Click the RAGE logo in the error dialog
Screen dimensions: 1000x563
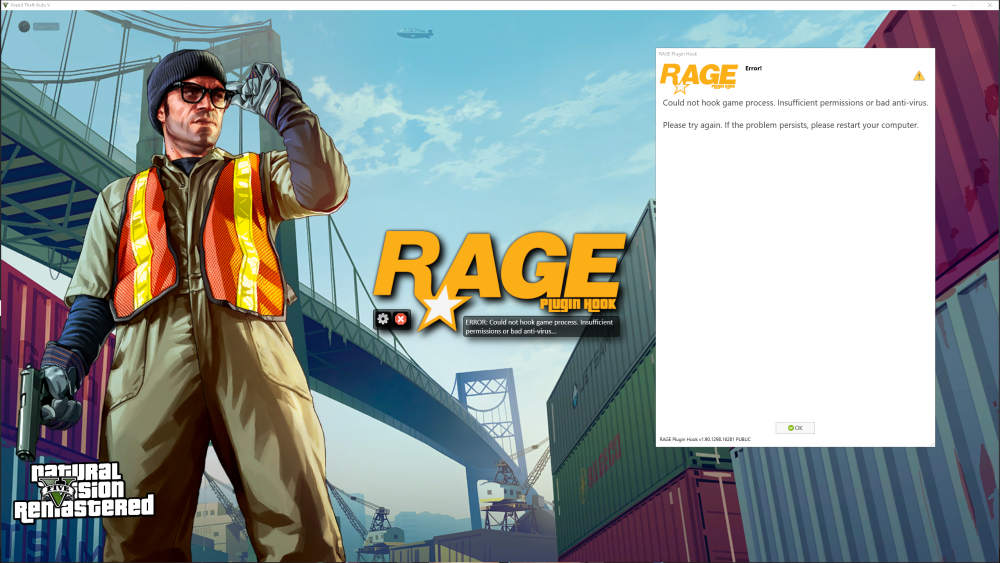(698, 78)
